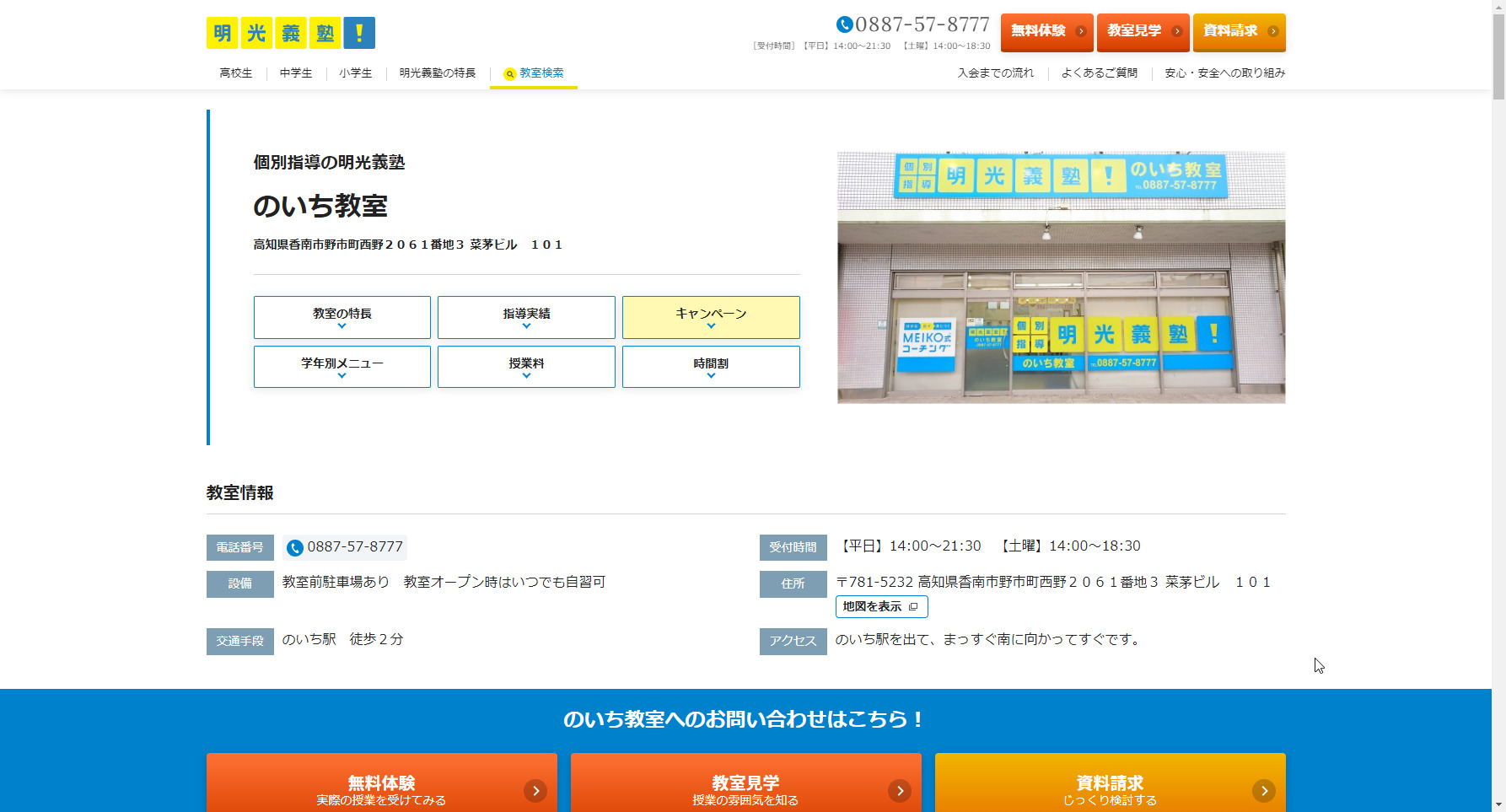Screen dimensions: 1506x812
Task: Click chevron under キャンペーン
Action: (711, 326)
